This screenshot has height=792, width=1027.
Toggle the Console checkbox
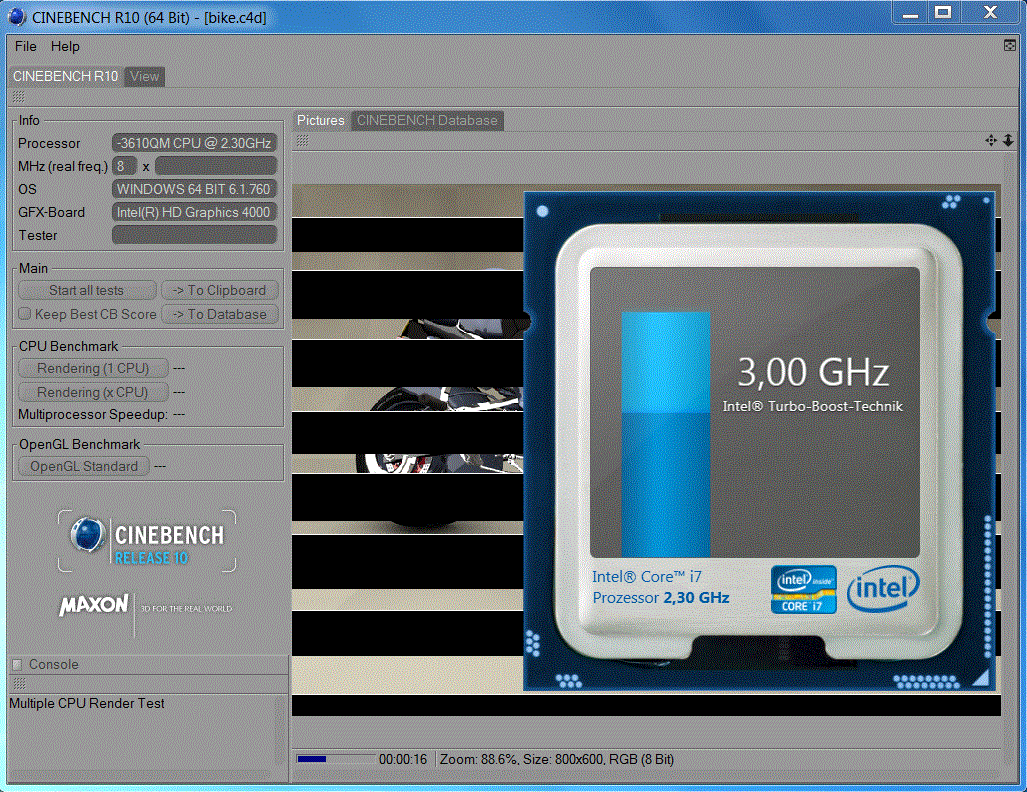17,664
